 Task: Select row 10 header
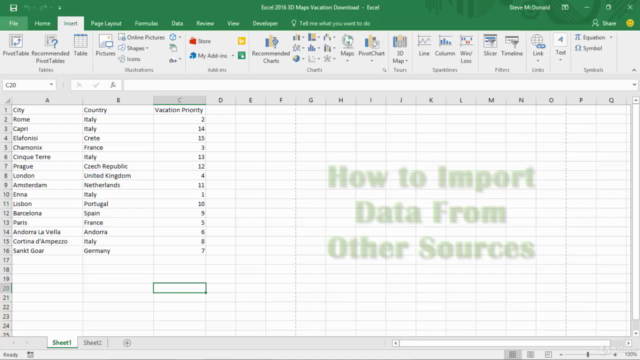coord(6,194)
